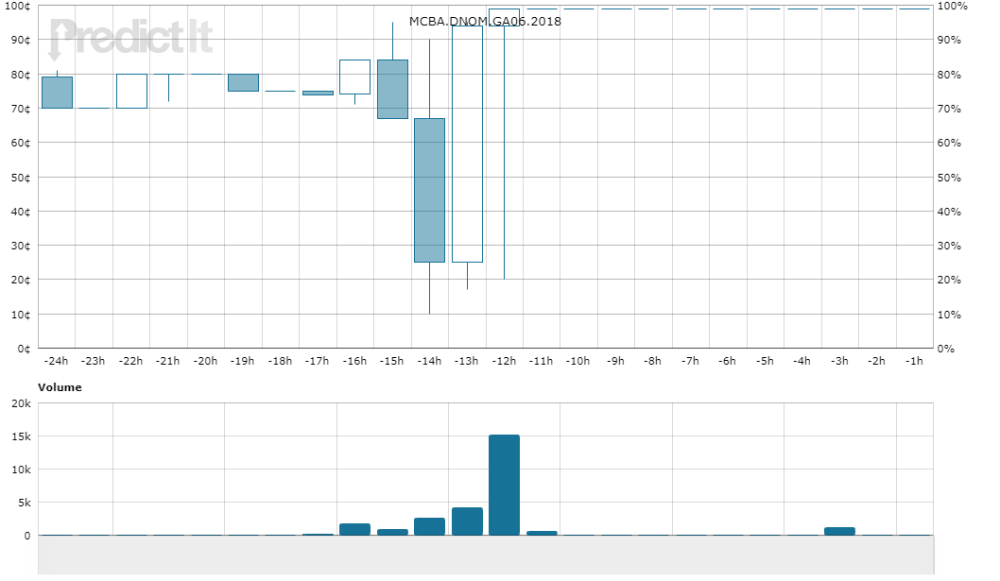Click the small volume bar at -11h
Screen dimensions: 1000x581
[x=541, y=533]
